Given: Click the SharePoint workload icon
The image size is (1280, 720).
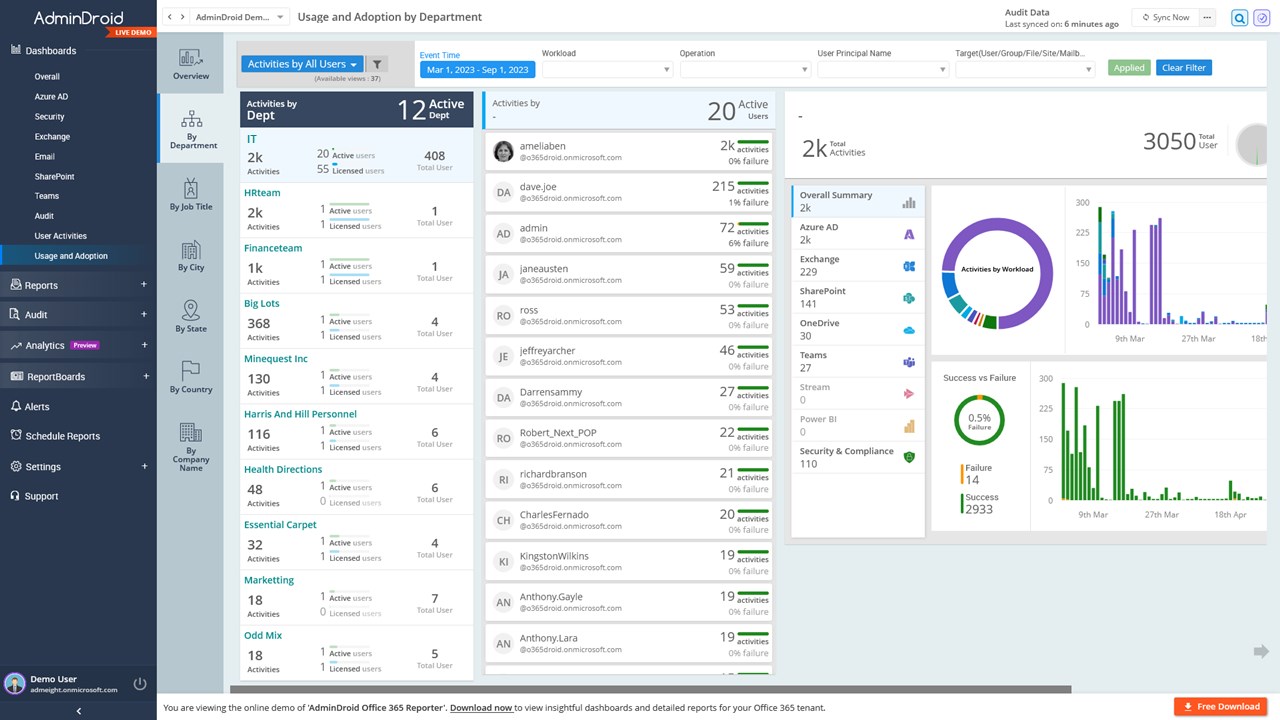Looking at the screenshot, I should pos(909,298).
